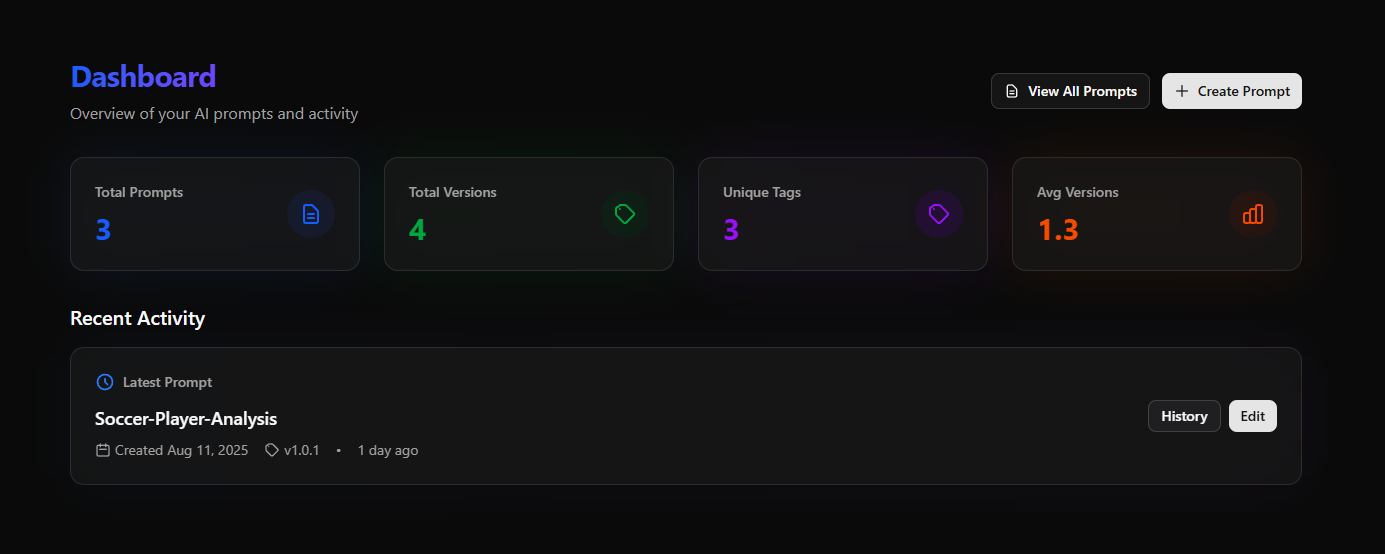Select the Soccer-Player-Analysis prompt title
Screen dimensions: 1385x554
click(186, 418)
